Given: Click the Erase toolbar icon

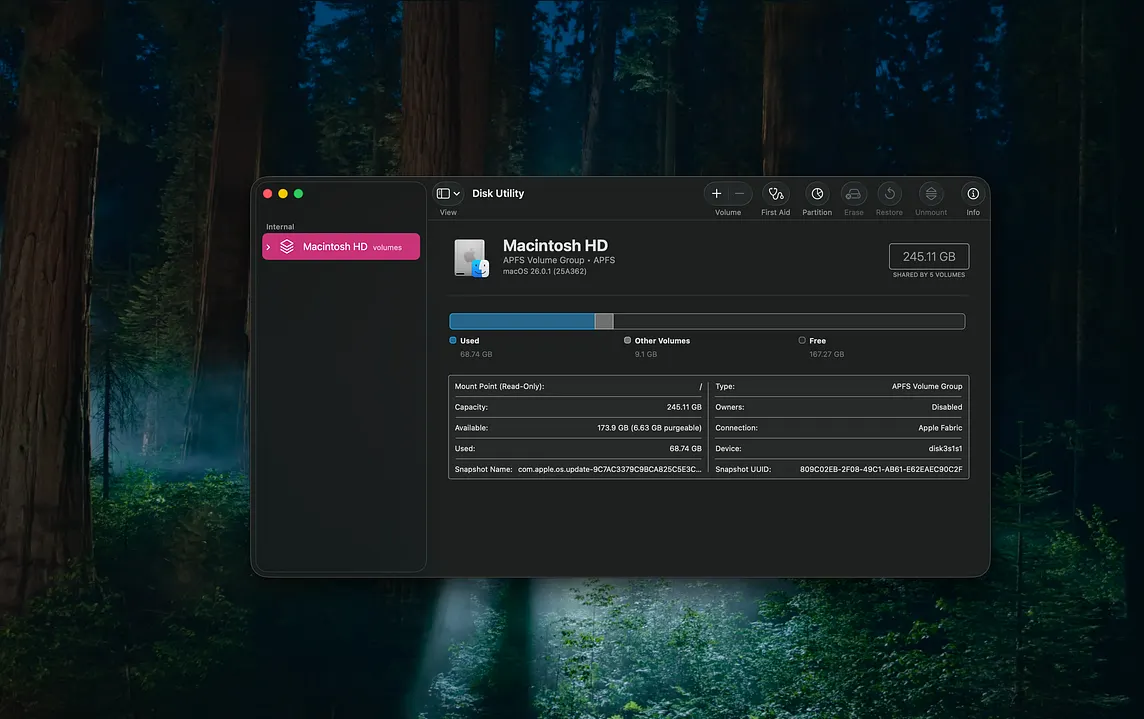Looking at the screenshot, I should 853,193.
